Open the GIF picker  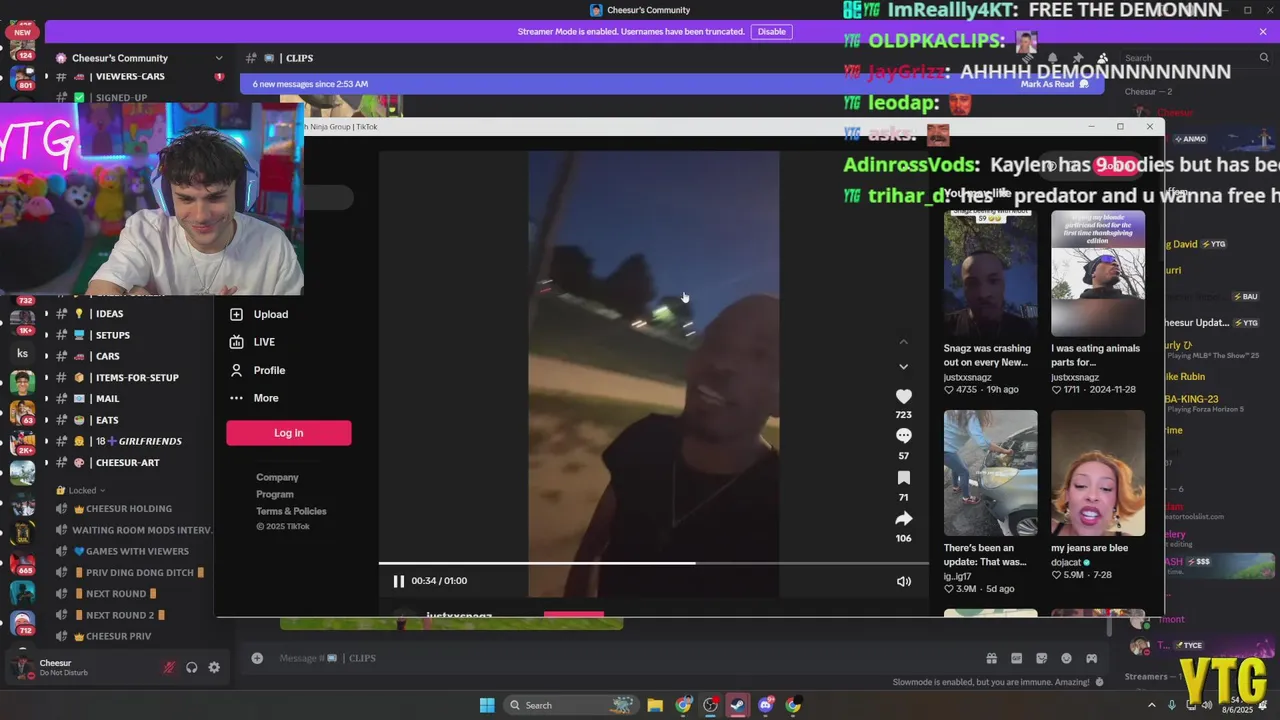coord(1016,658)
